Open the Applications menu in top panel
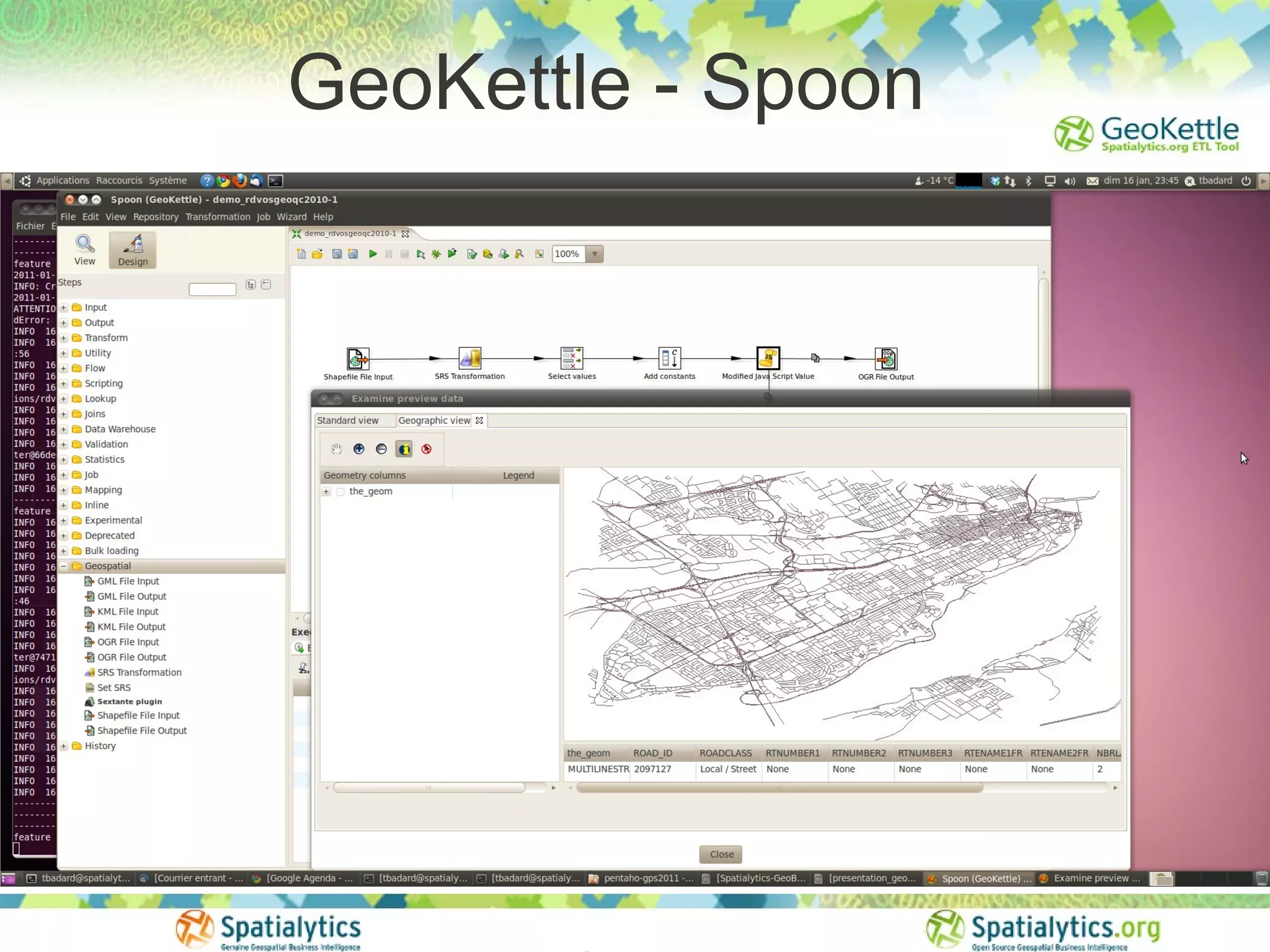The height and width of the screenshot is (952, 1270). (63, 180)
